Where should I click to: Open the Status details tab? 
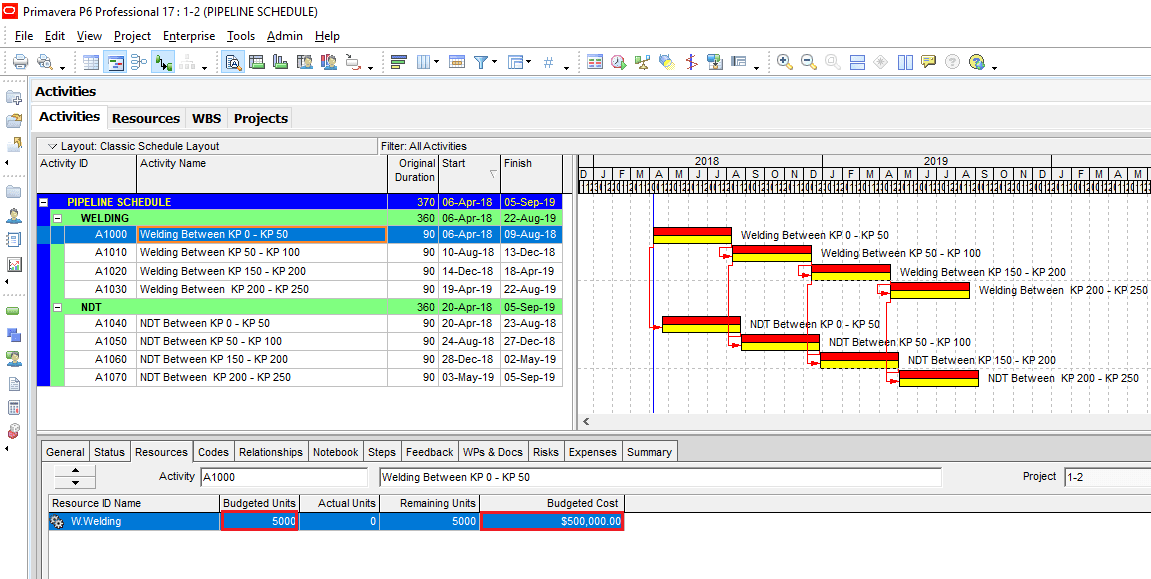tap(109, 452)
